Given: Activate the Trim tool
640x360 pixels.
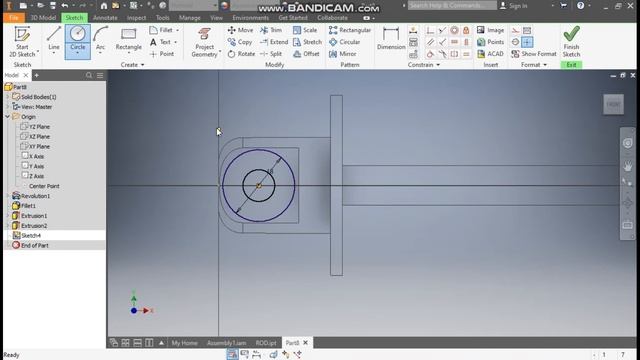Looking at the screenshot, I should click(271, 30).
